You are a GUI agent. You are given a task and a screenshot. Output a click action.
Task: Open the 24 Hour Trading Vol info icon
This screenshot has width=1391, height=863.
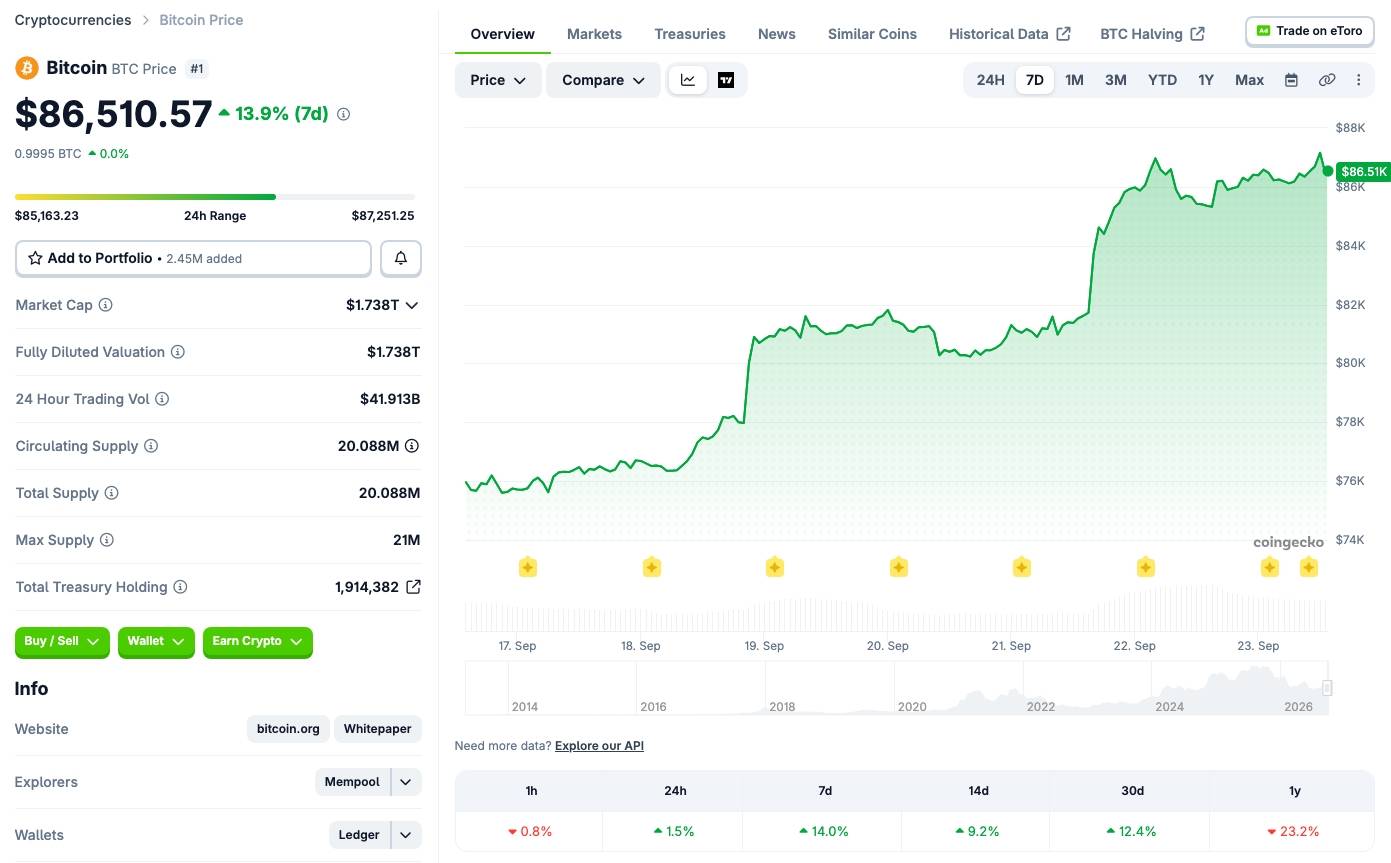tap(162, 399)
